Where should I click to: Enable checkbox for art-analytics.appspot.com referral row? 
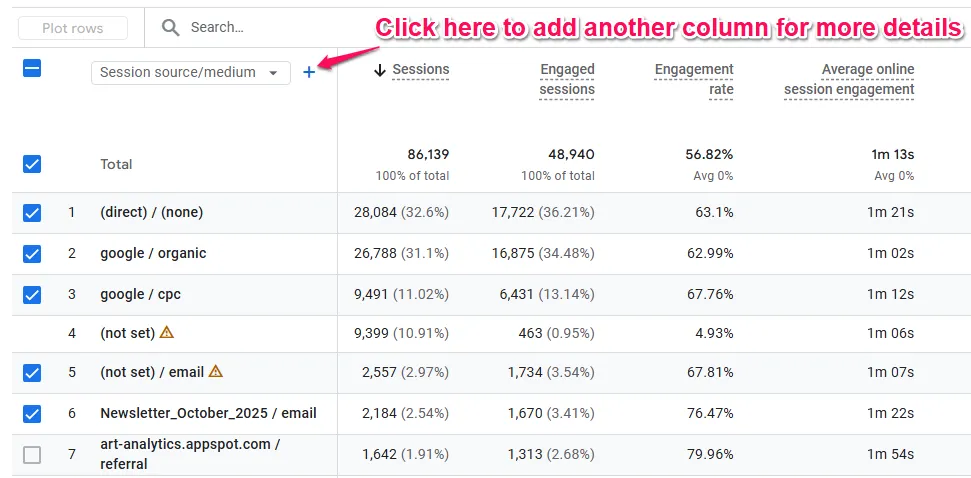point(32,455)
